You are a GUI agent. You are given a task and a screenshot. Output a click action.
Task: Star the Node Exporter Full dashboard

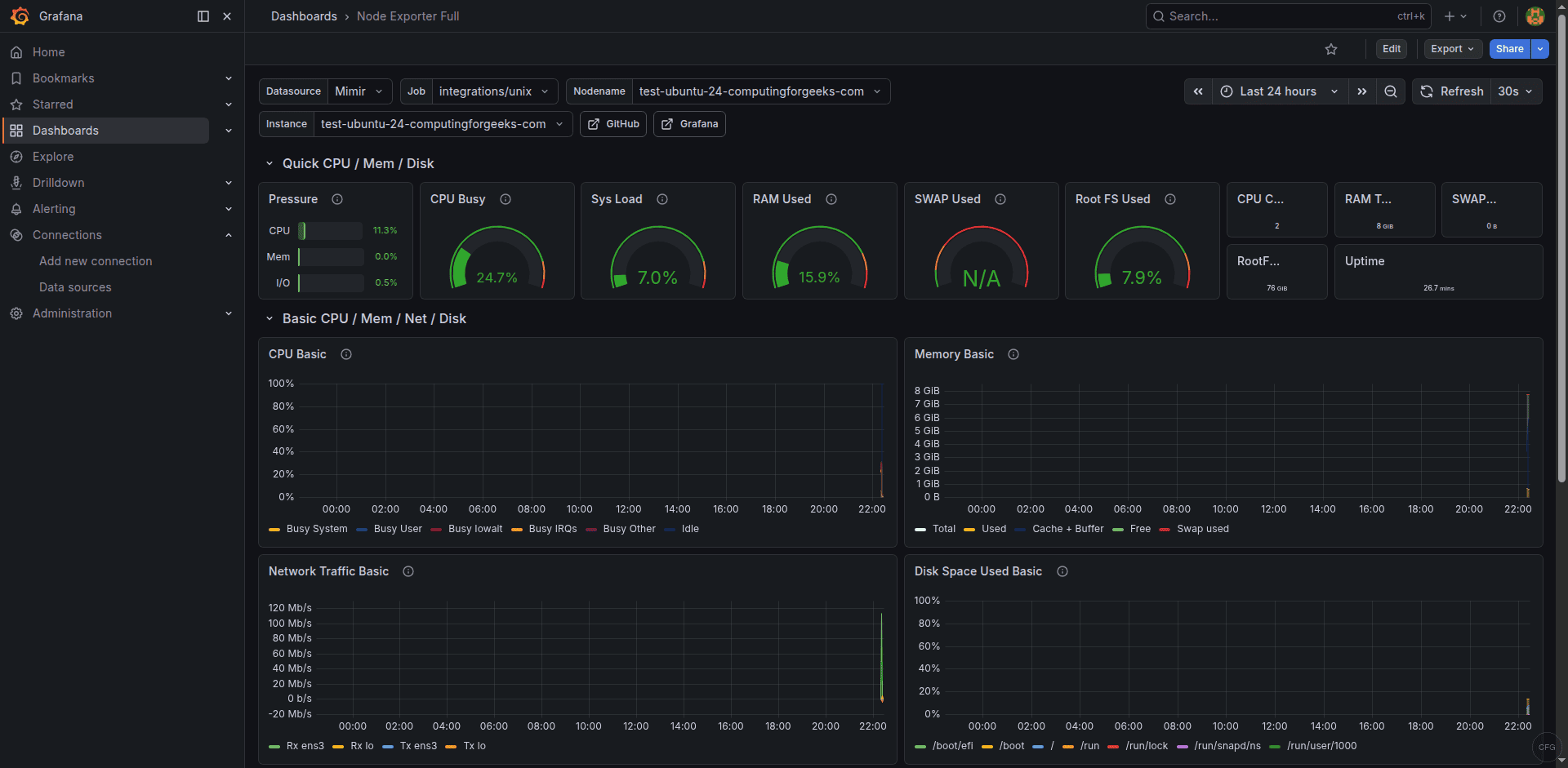point(1331,49)
